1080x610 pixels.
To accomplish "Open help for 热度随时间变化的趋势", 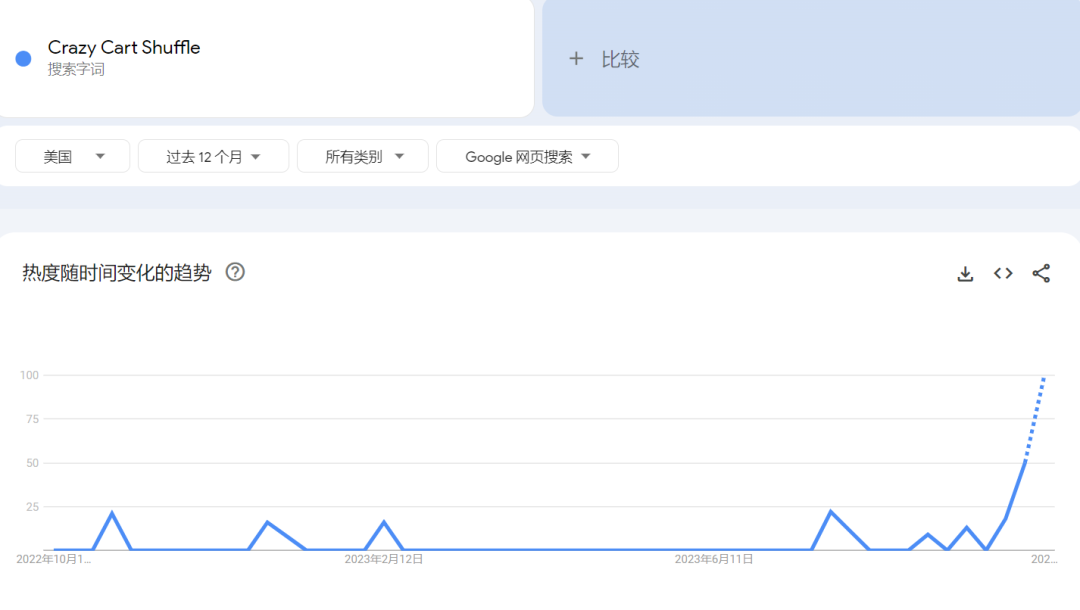I will point(235,272).
